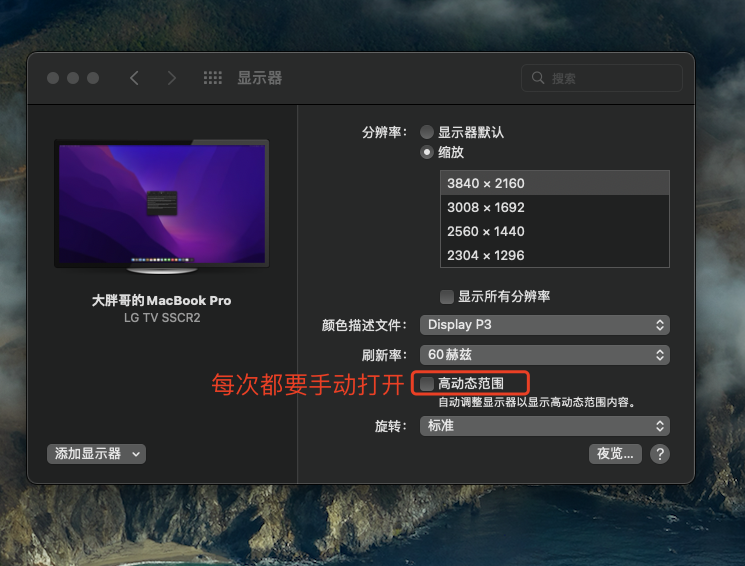Click the search field
Image resolution: width=745 pixels, height=566 pixels.
[602, 78]
